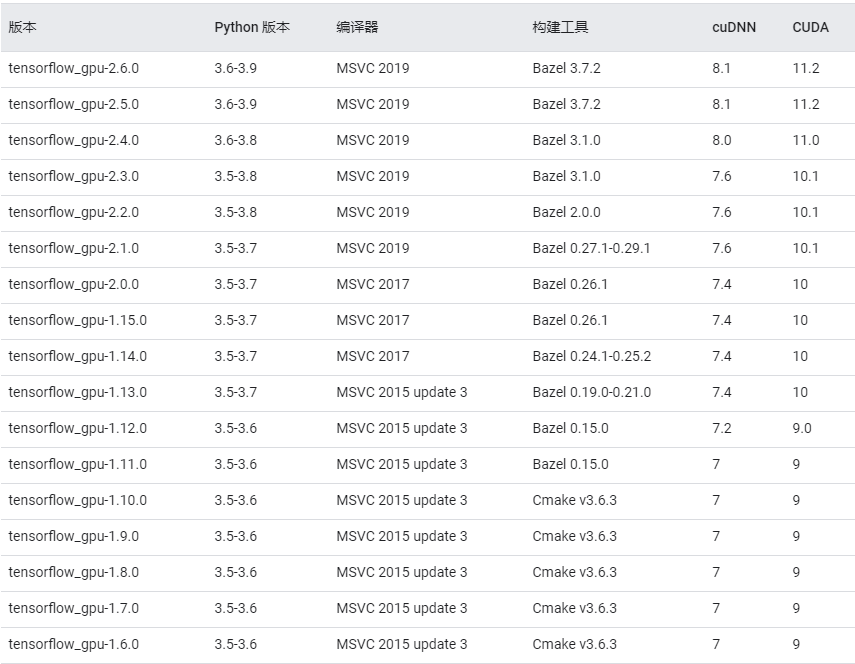The height and width of the screenshot is (664, 855).
Task: Select the tensorflow_gpu-1.13.0 cell
Action: tap(77, 393)
